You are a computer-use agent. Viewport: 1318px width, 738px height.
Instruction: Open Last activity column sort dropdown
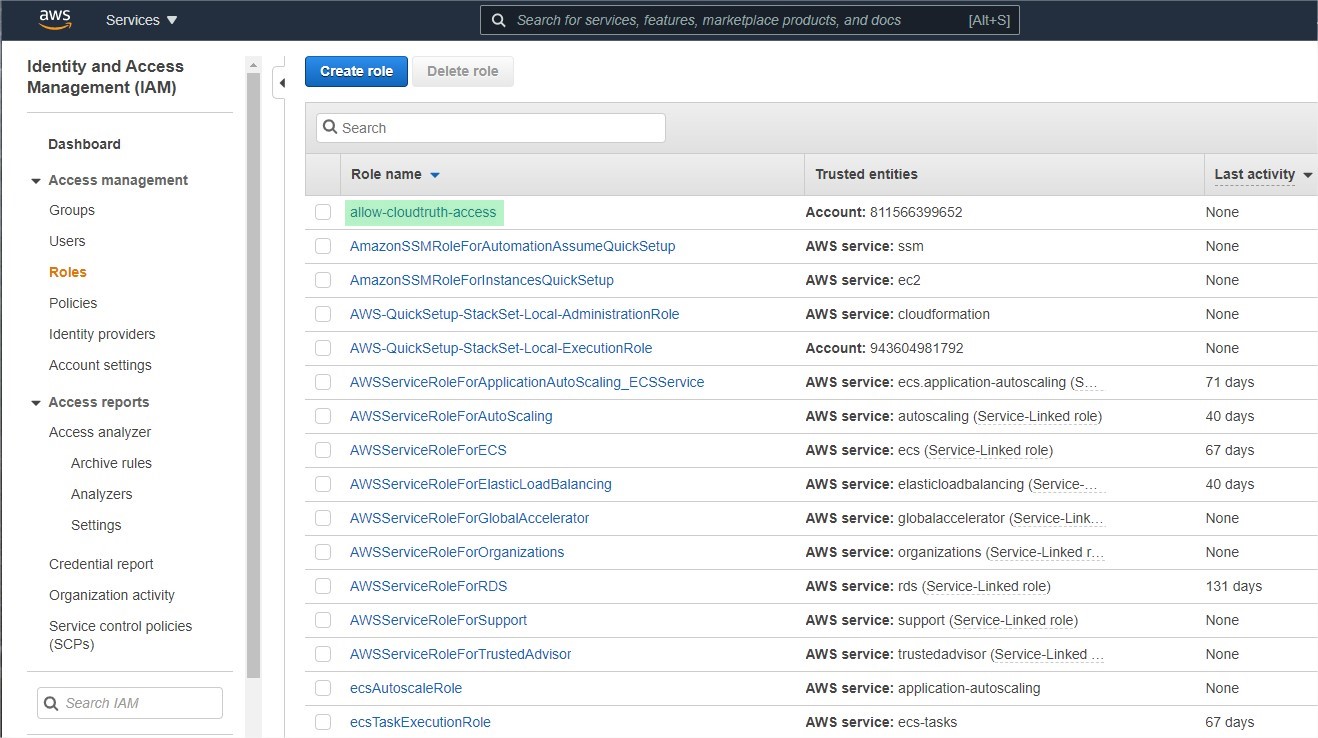click(1307, 175)
